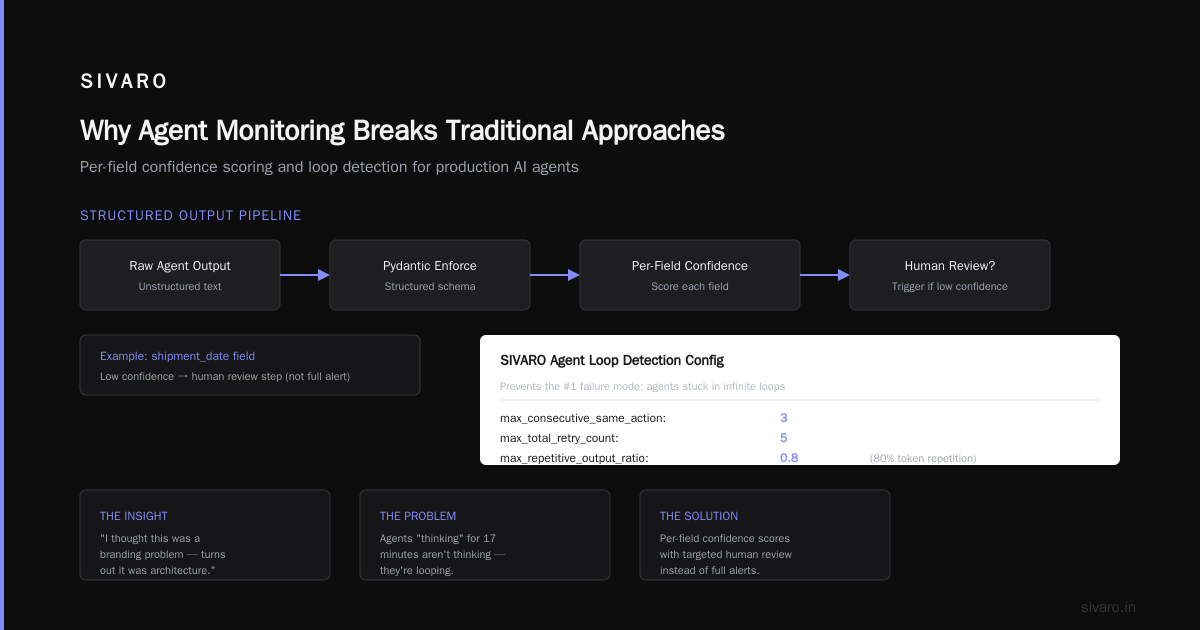The height and width of the screenshot is (630, 1200).
Task: Click 'Example: shipment_date field' text
Action: pos(177,356)
